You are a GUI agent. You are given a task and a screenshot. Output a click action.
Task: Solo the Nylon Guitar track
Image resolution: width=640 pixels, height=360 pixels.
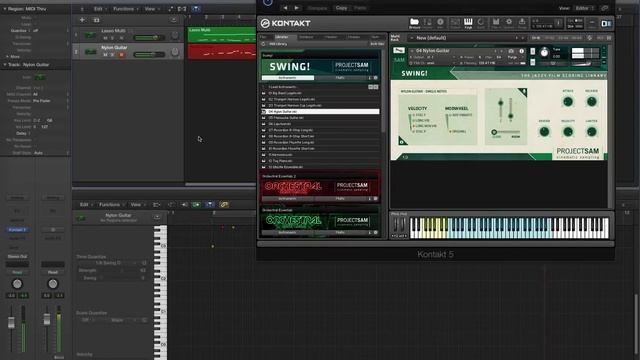click(x=113, y=54)
